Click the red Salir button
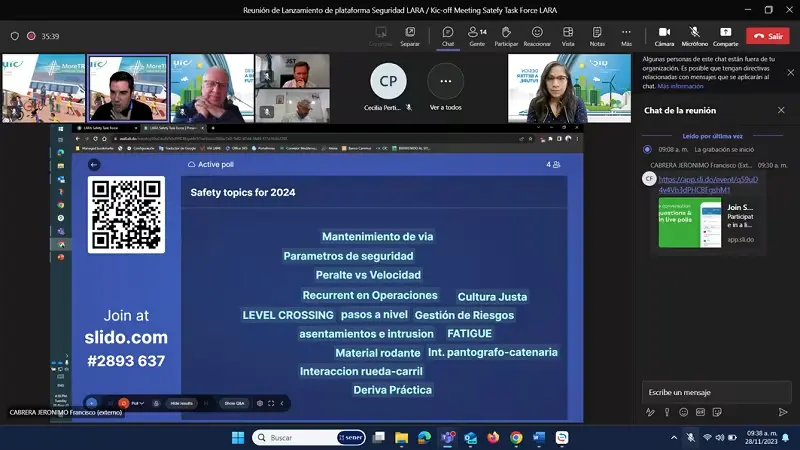Screen dimensions: 800x450 pos(768,36)
